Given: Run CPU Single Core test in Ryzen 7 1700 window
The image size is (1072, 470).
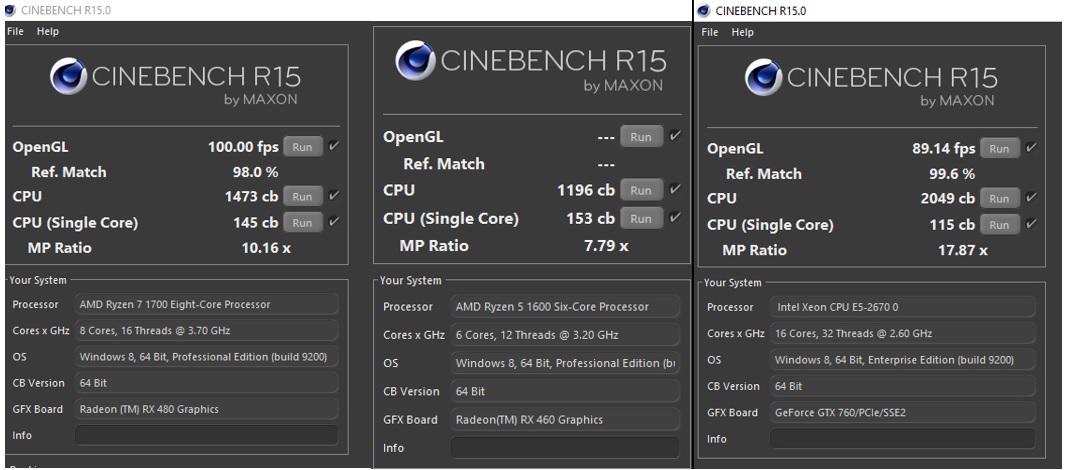Looking at the screenshot, I should coord(302,222).
